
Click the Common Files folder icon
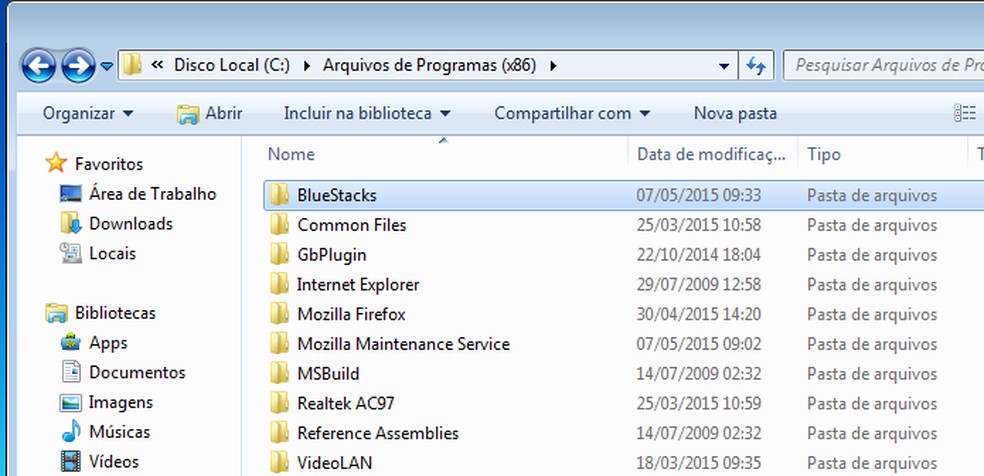[x=280, y=224]
